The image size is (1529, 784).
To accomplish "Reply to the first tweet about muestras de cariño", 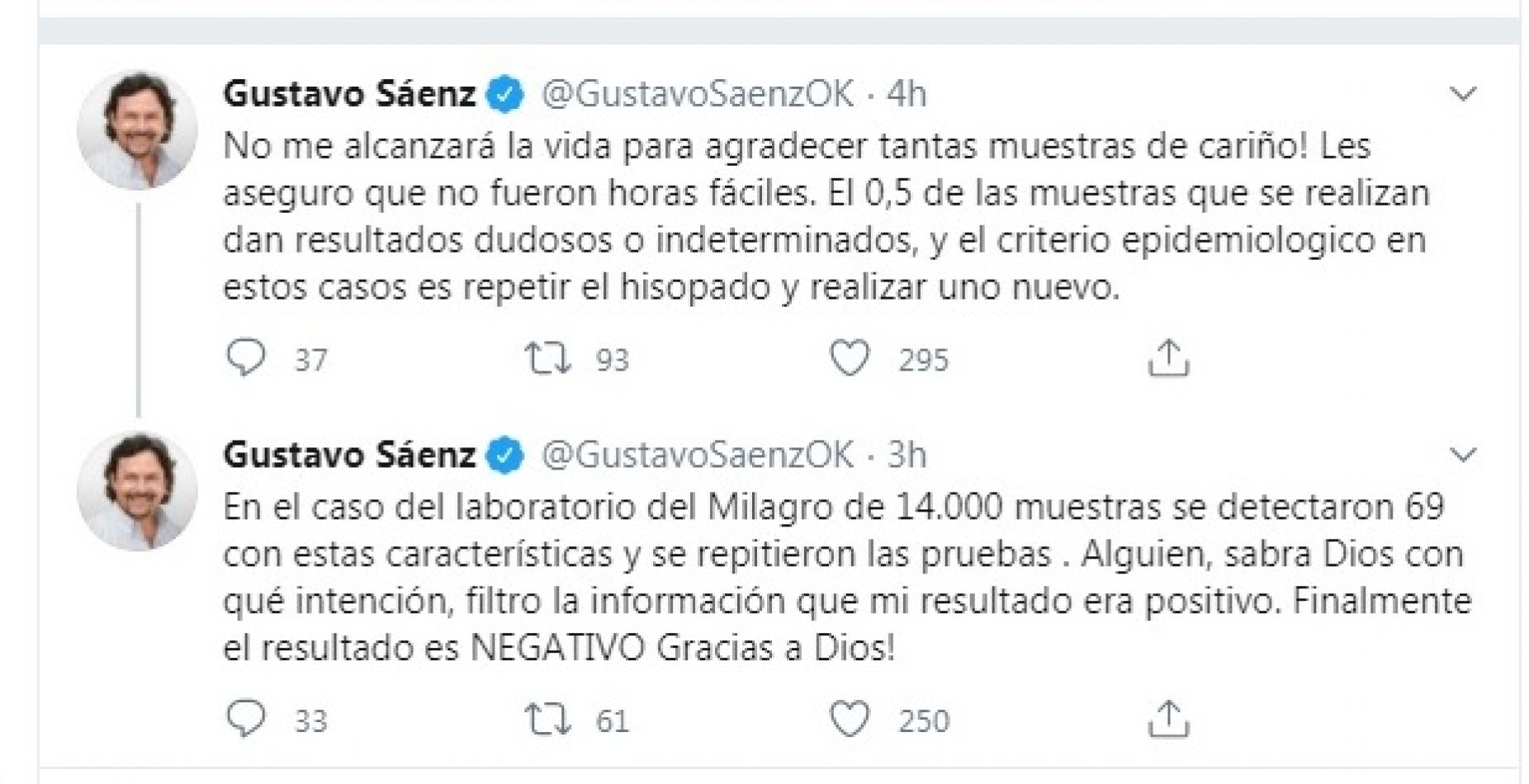I will click(245, 359).
